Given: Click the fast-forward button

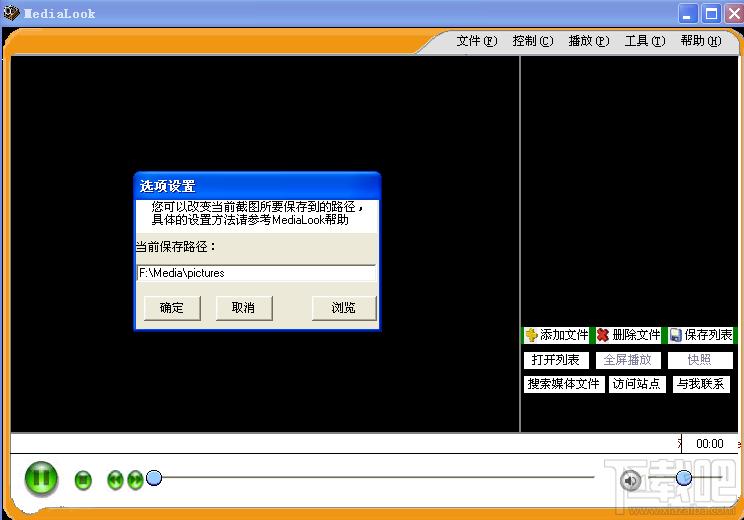Looking at the screenshot, I should [135, 480].
